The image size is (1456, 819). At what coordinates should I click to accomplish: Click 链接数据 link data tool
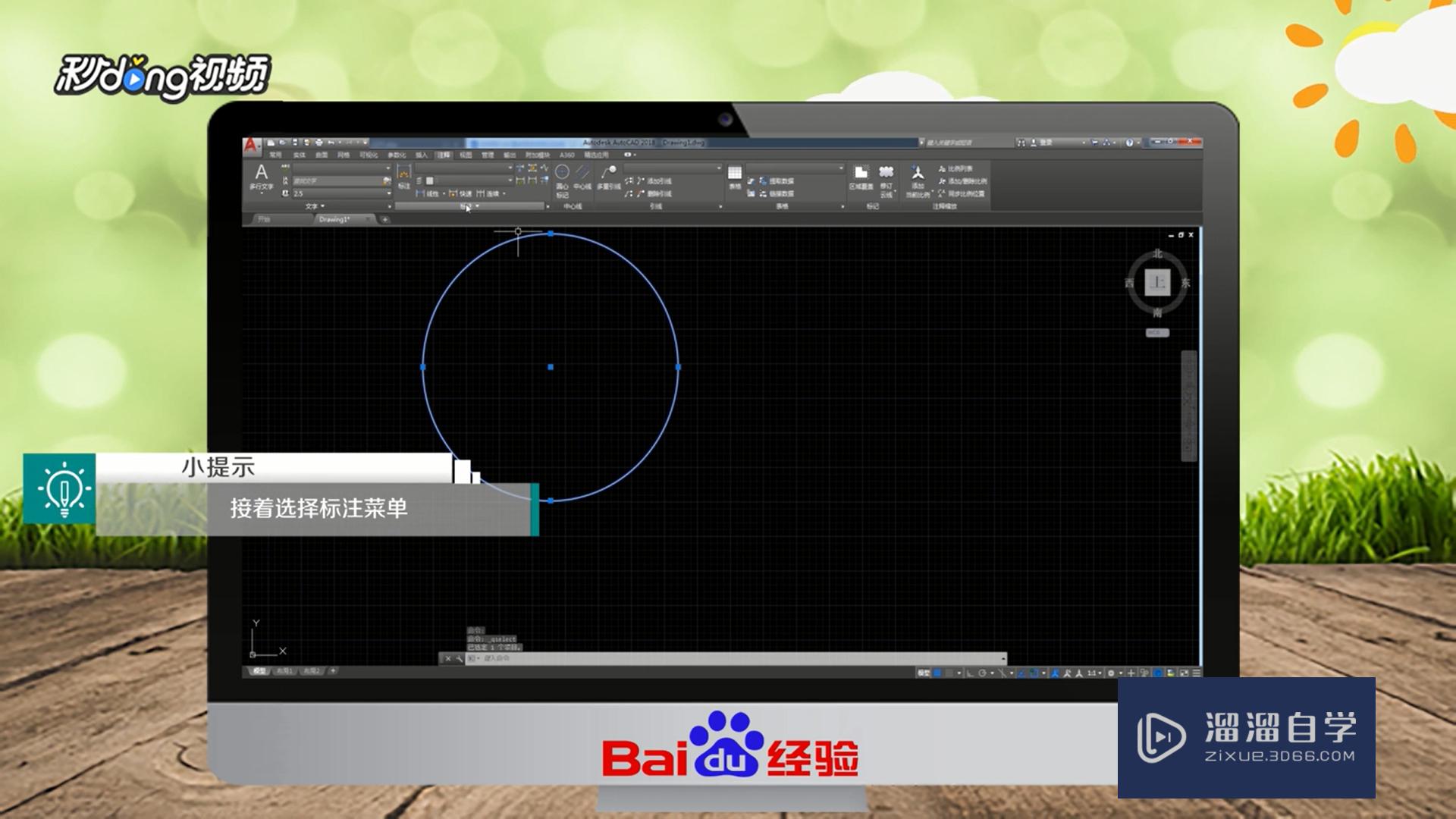pos(775,193)
